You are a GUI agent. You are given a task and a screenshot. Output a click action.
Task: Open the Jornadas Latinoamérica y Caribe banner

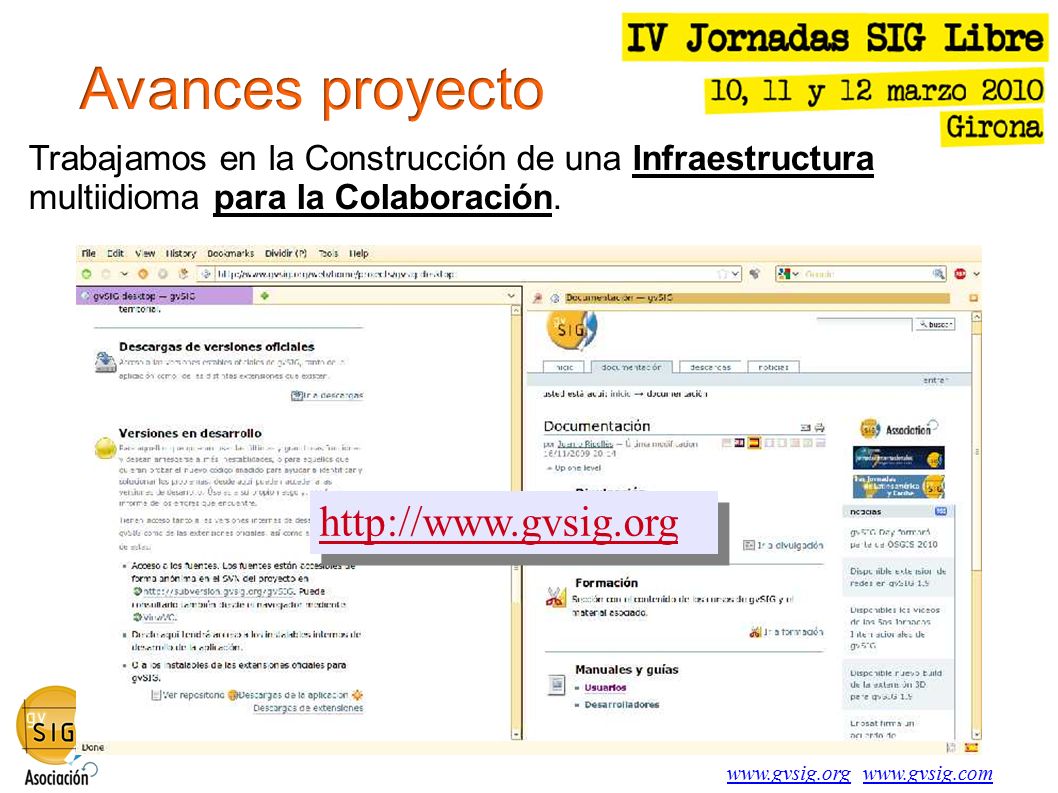coord(899,486)
